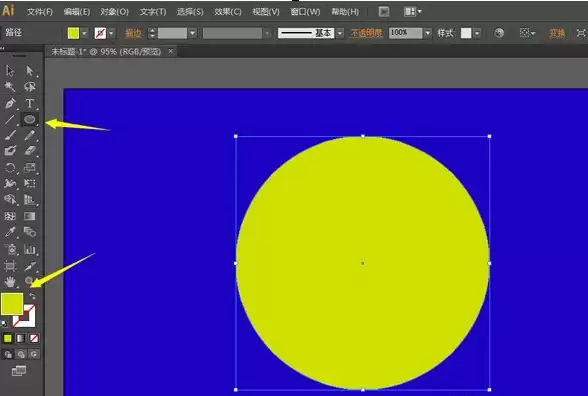Set fill mode to None

[34, 339]
